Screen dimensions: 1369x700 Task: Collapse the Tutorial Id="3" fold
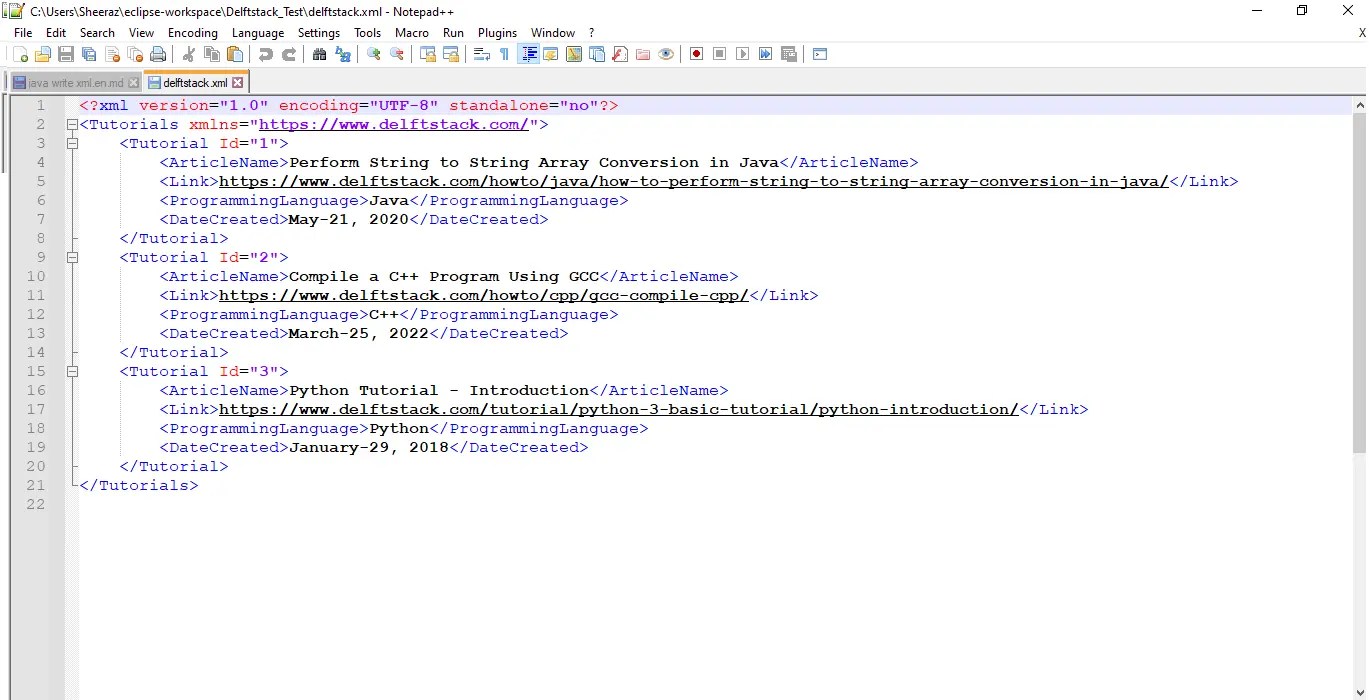72,371
